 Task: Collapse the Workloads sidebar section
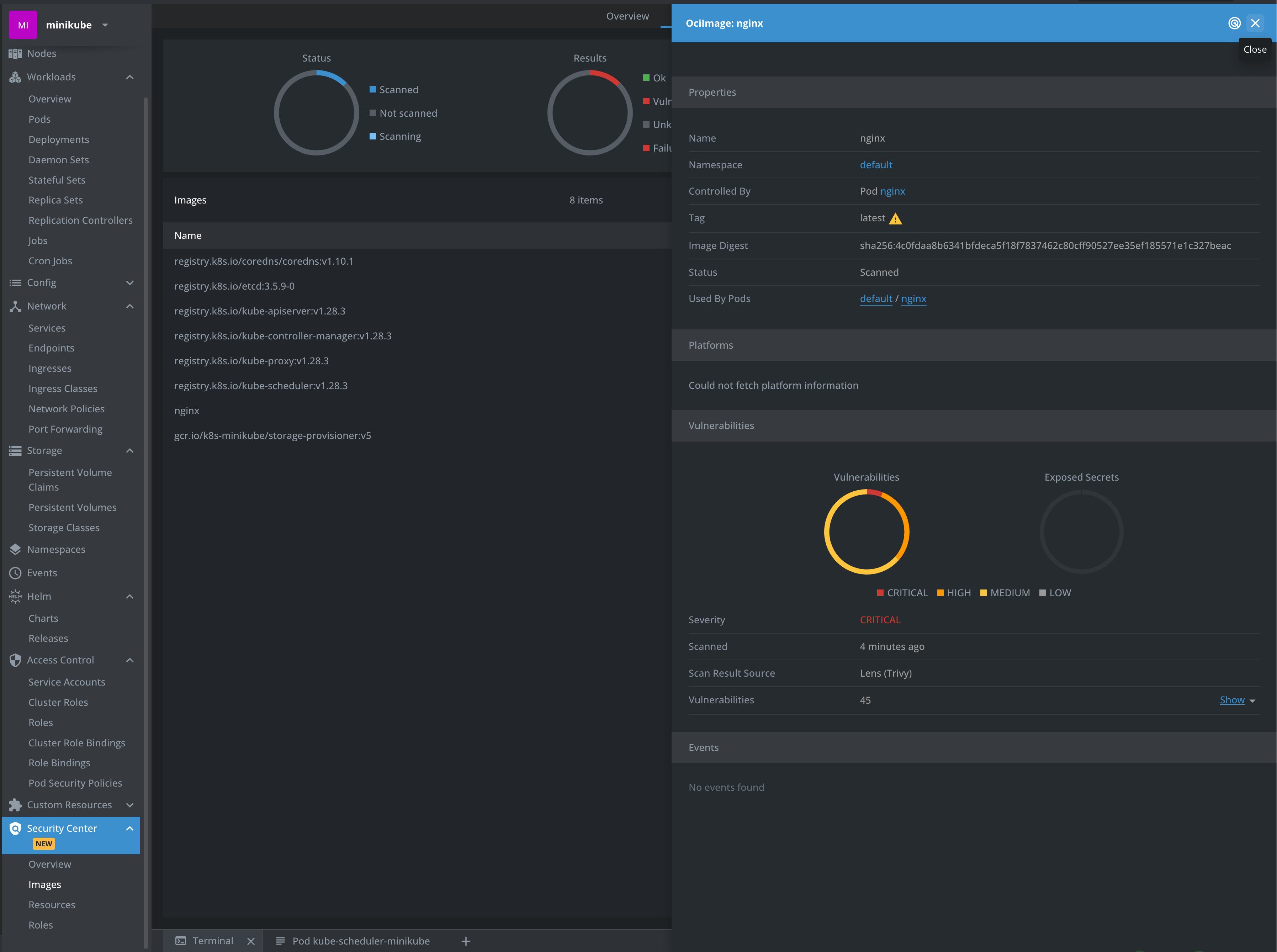130,77
